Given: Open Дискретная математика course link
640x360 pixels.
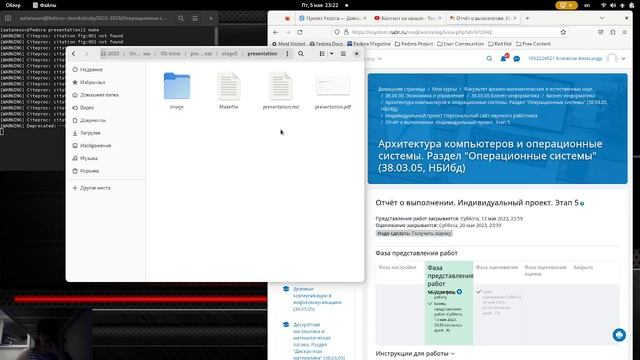Looking at the screenshot, I should pos(319,341).
